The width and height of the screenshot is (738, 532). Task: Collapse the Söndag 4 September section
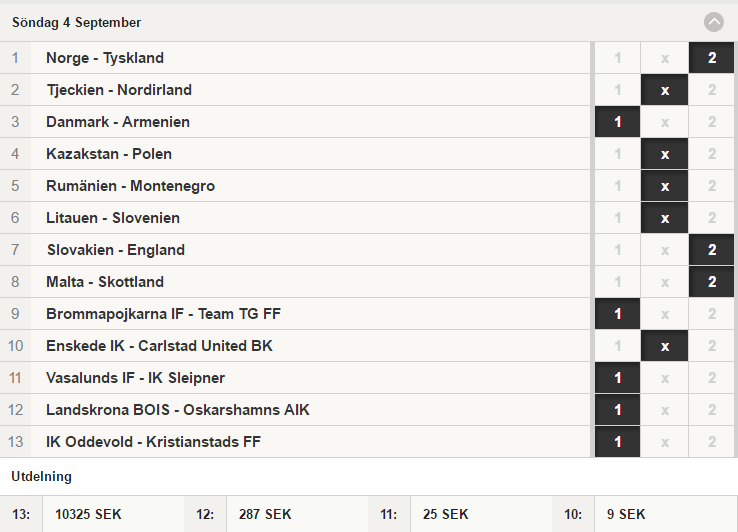[x=714, y=22]
